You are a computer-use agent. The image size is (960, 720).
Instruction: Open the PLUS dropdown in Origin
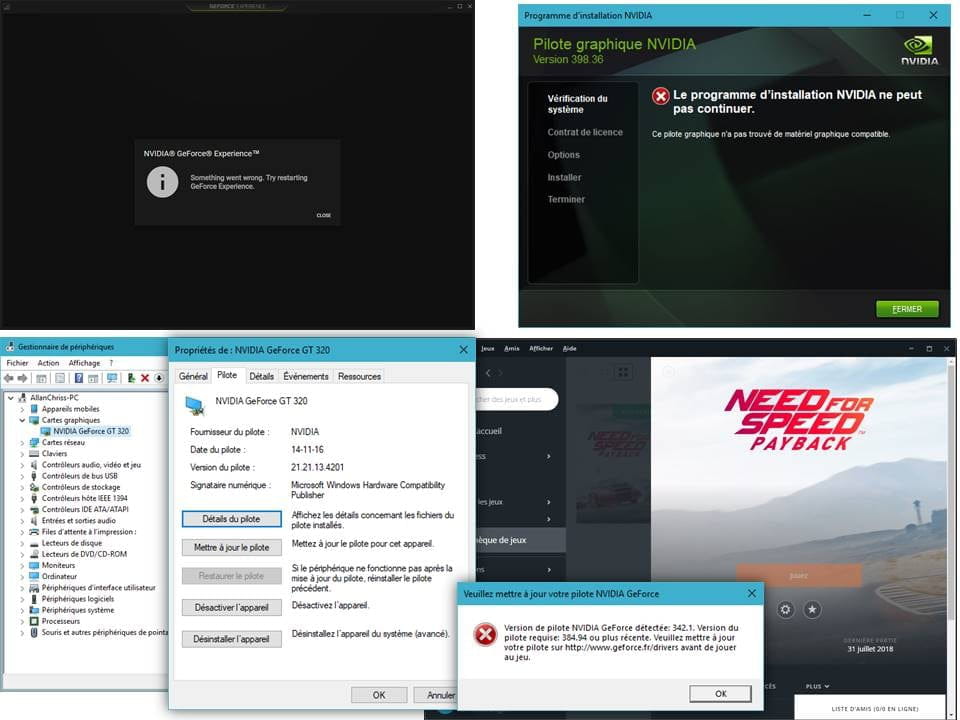pyautogui.click(x=817, y=686)
